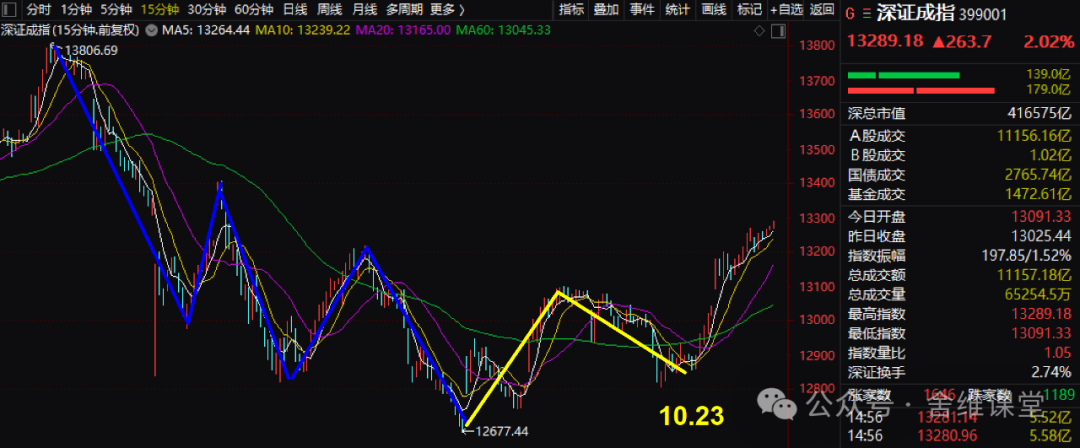Toggle the right info panel icon
This screenshot has height=448, width=1080.
click(778, 31)
